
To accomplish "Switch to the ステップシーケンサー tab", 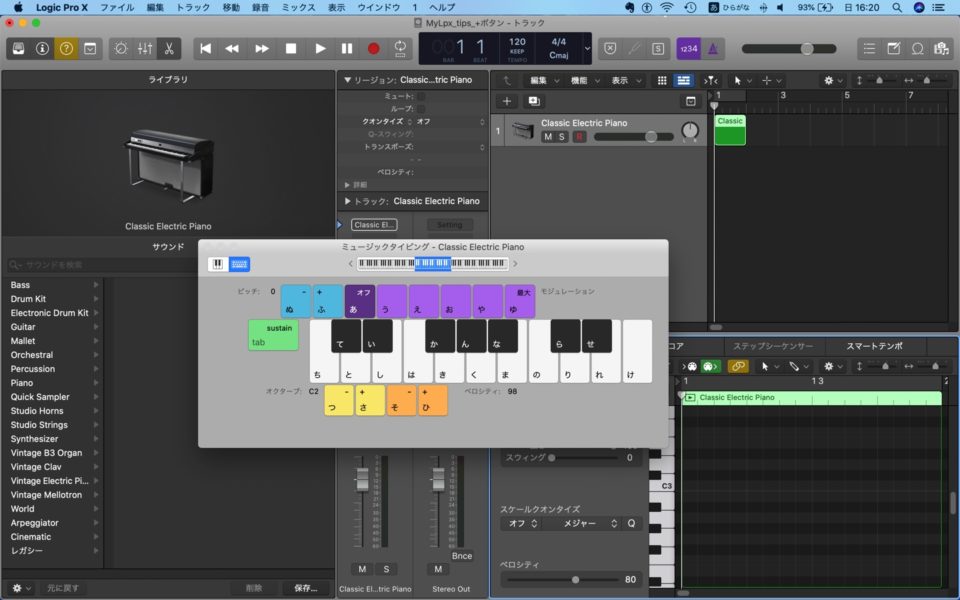I will [x=773, y=346].
